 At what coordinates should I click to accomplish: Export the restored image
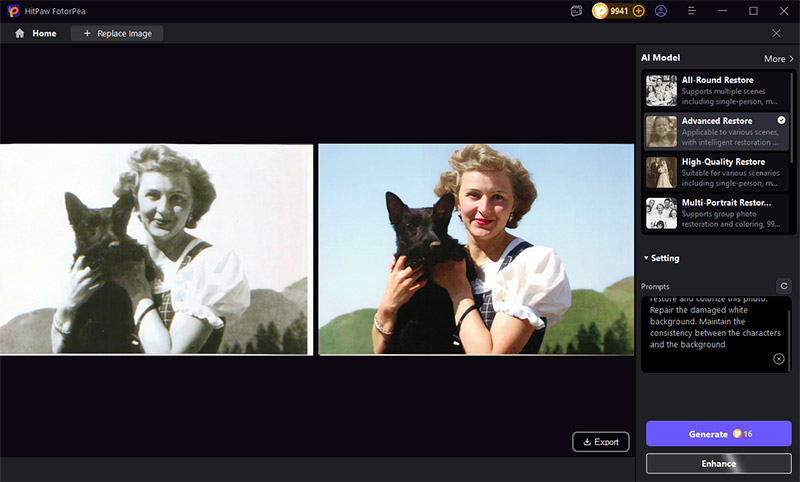[x=601, y=442]
